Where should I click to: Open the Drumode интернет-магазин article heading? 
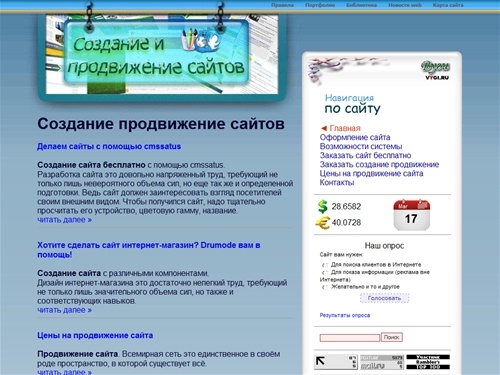pyautogui.click(x=149, y=250)
